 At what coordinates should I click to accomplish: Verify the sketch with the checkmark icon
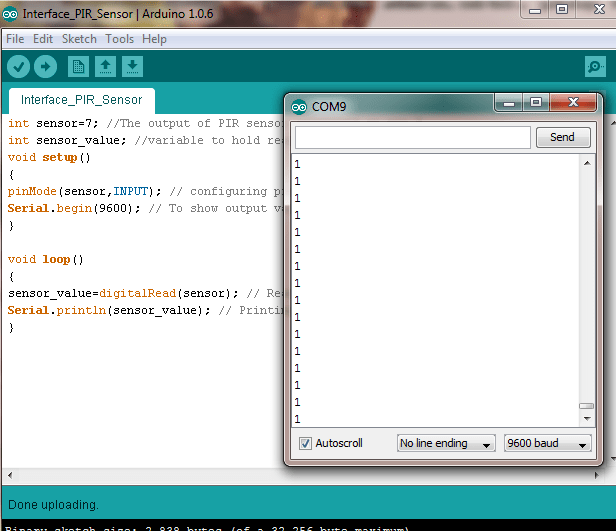[18, 66]
